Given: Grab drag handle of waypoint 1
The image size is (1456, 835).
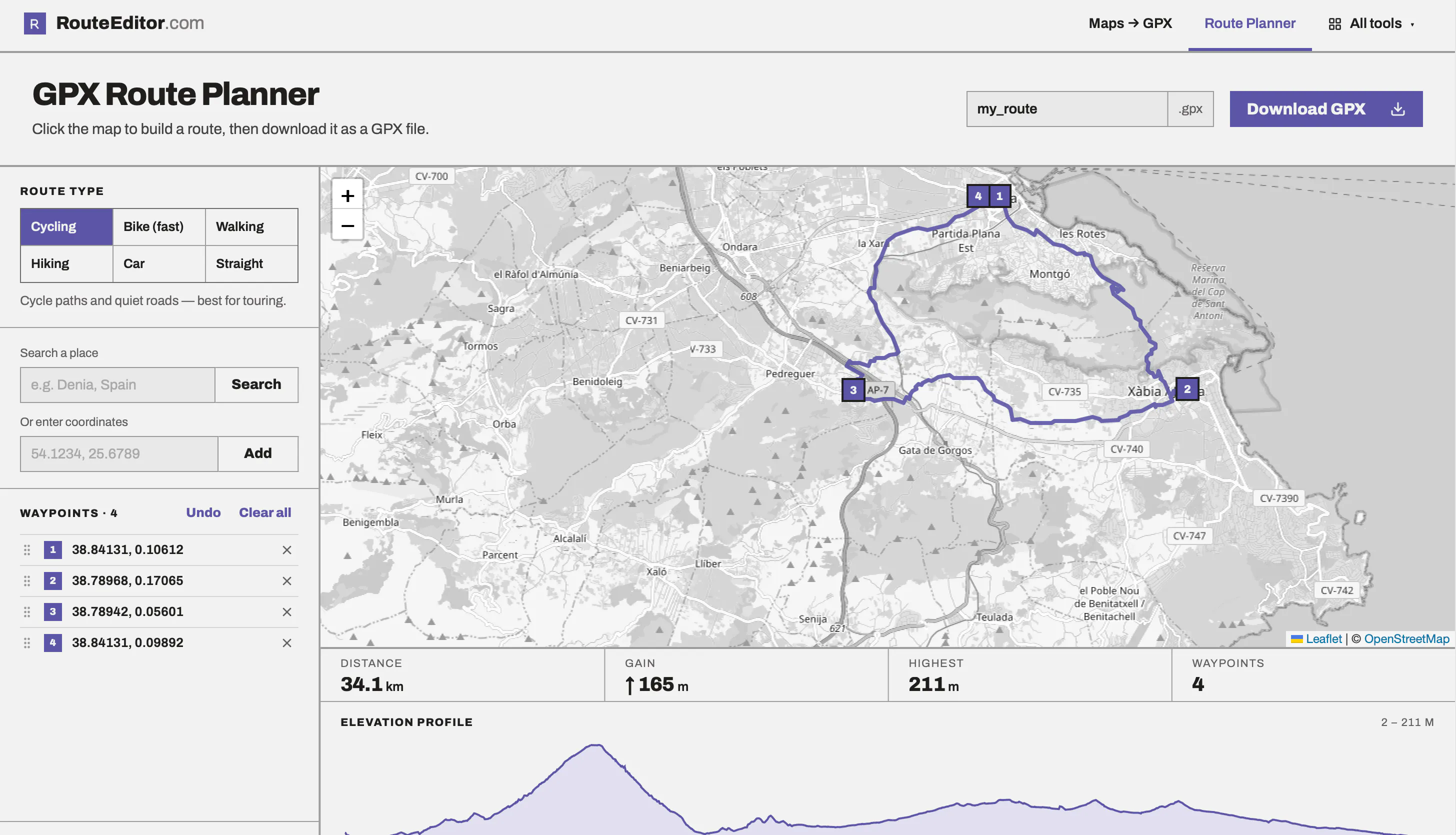Looking at the screenshot, I should 27,550.
